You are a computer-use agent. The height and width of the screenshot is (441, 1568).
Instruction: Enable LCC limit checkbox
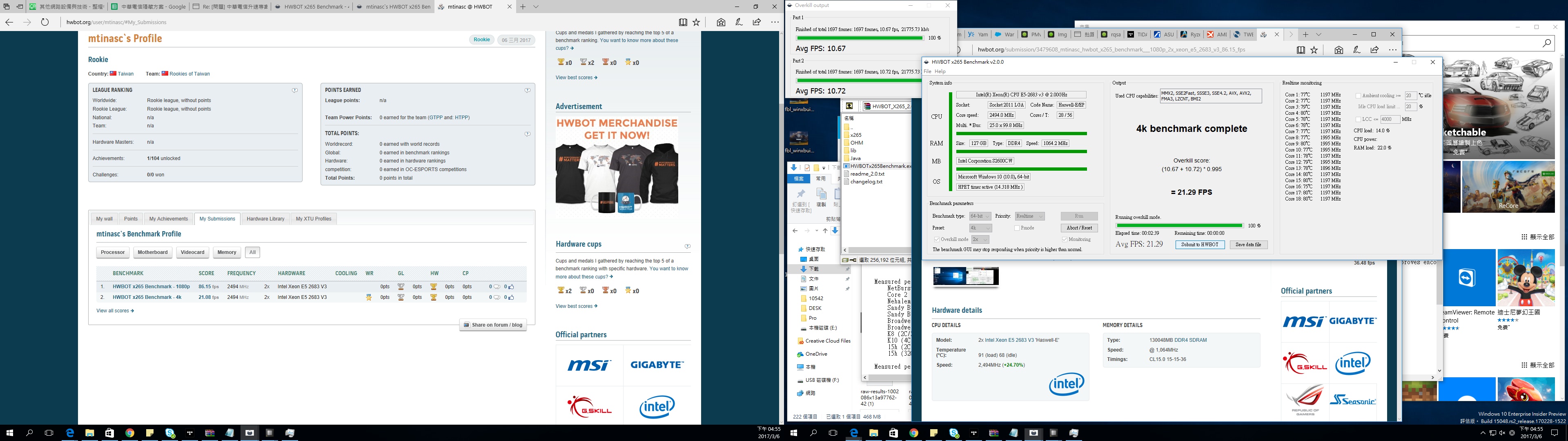[1358, 119]
